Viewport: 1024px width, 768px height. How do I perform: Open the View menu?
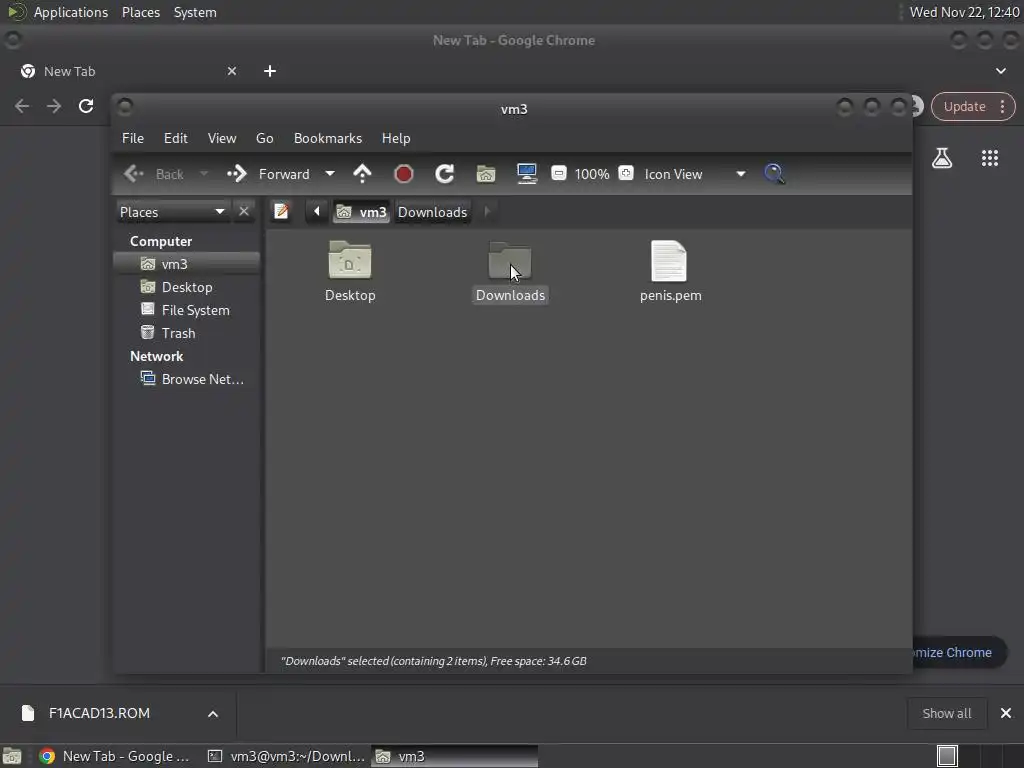pos(222,138)
